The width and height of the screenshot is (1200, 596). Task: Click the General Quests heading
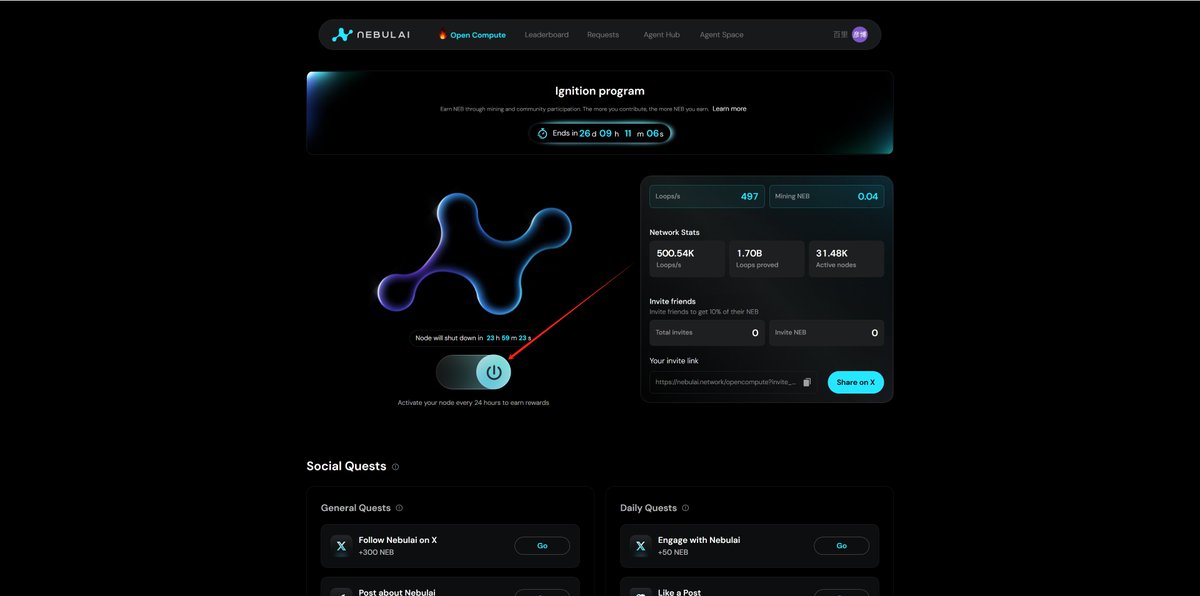point(355,508)
